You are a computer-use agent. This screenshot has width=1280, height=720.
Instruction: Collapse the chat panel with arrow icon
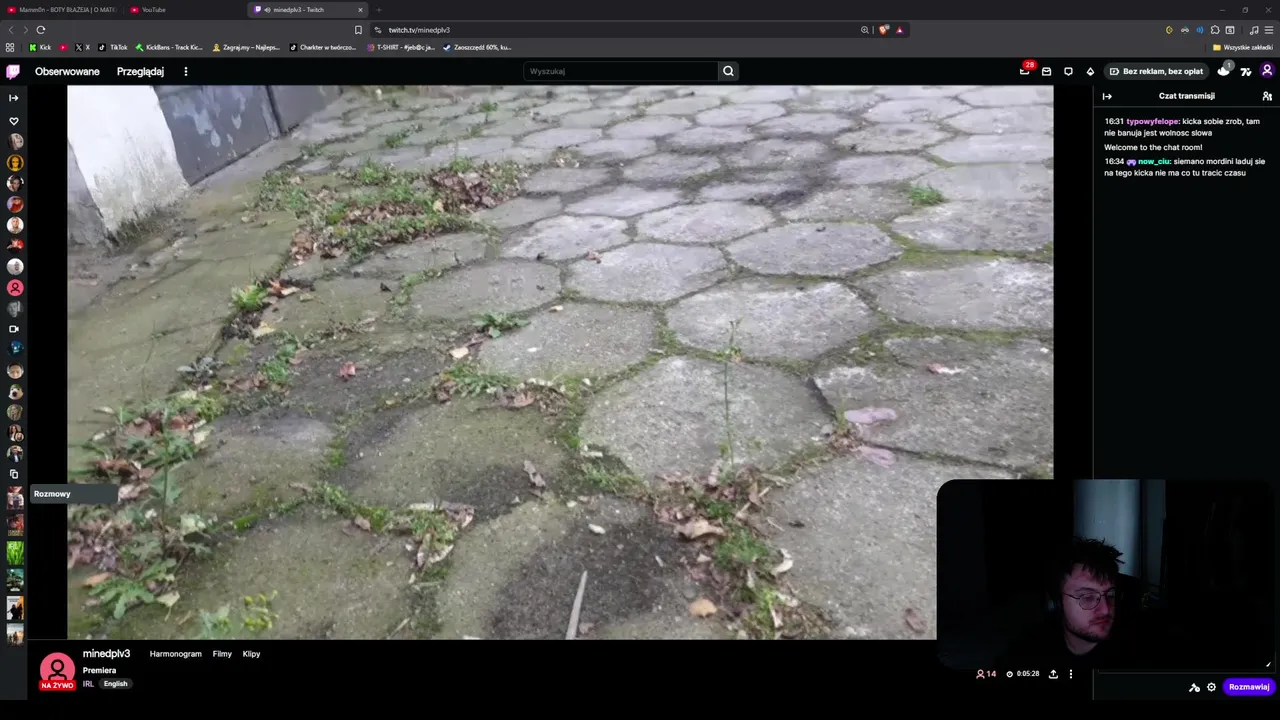point(1107,96)
